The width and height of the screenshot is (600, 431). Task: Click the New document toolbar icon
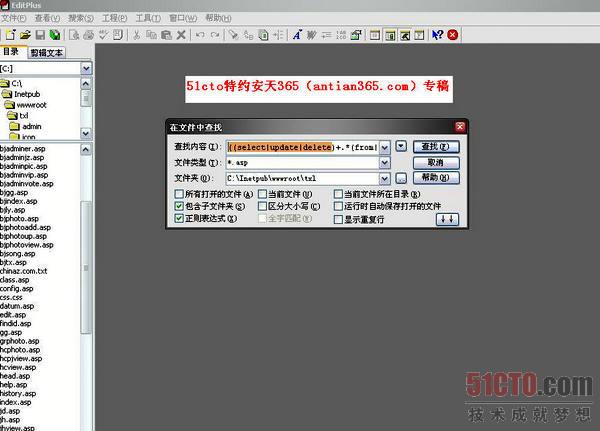point(10,35)
